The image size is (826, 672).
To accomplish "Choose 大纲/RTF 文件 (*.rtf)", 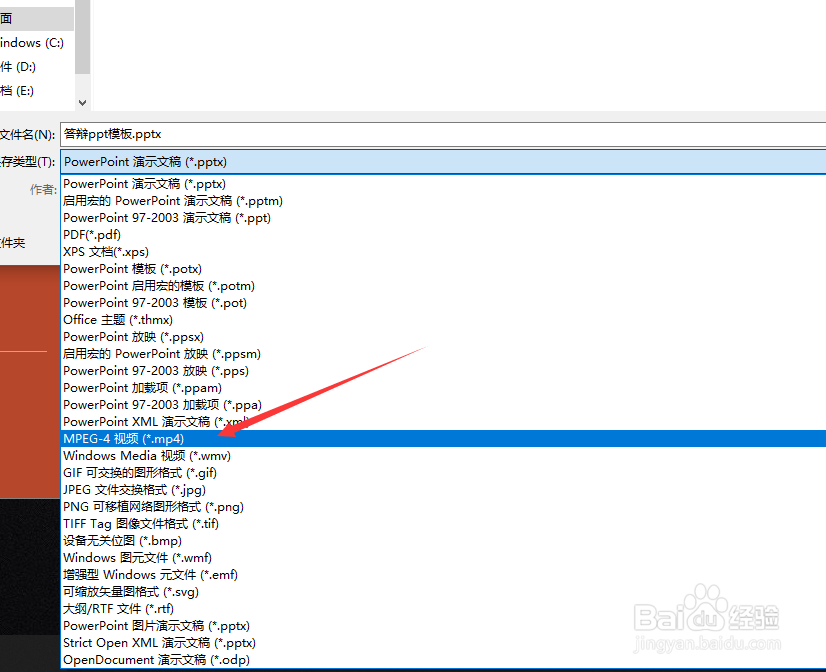I will pyautogui.click(x=443, y=609).
